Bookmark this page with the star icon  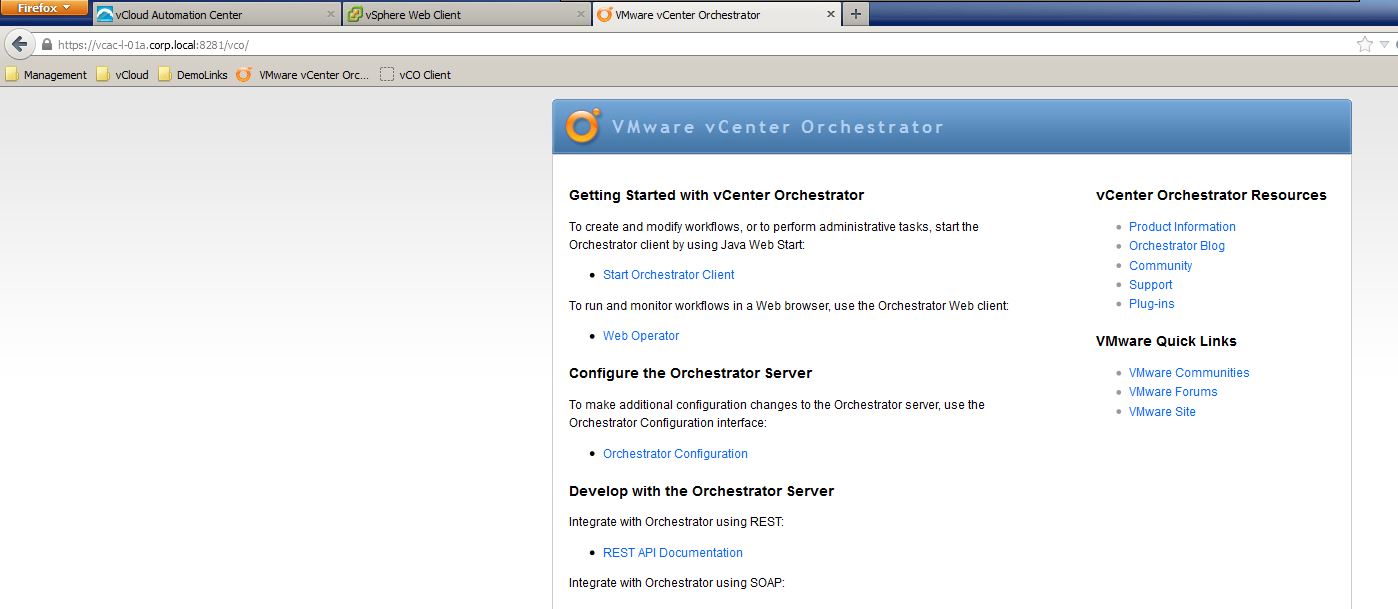click(1364, 45)
